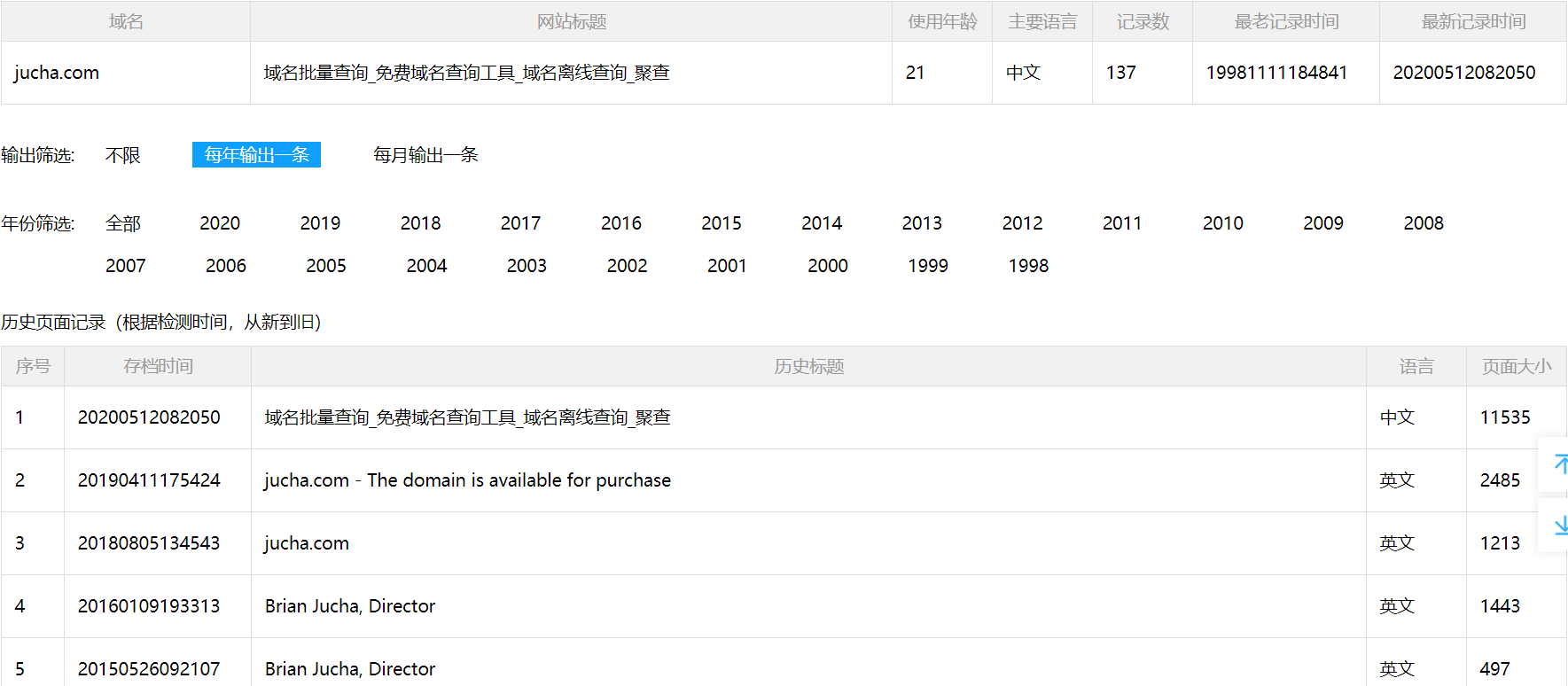Open archive record dated 20180805134543
The height and width of the screenshot is (686, 1568).
click(149, 543)
